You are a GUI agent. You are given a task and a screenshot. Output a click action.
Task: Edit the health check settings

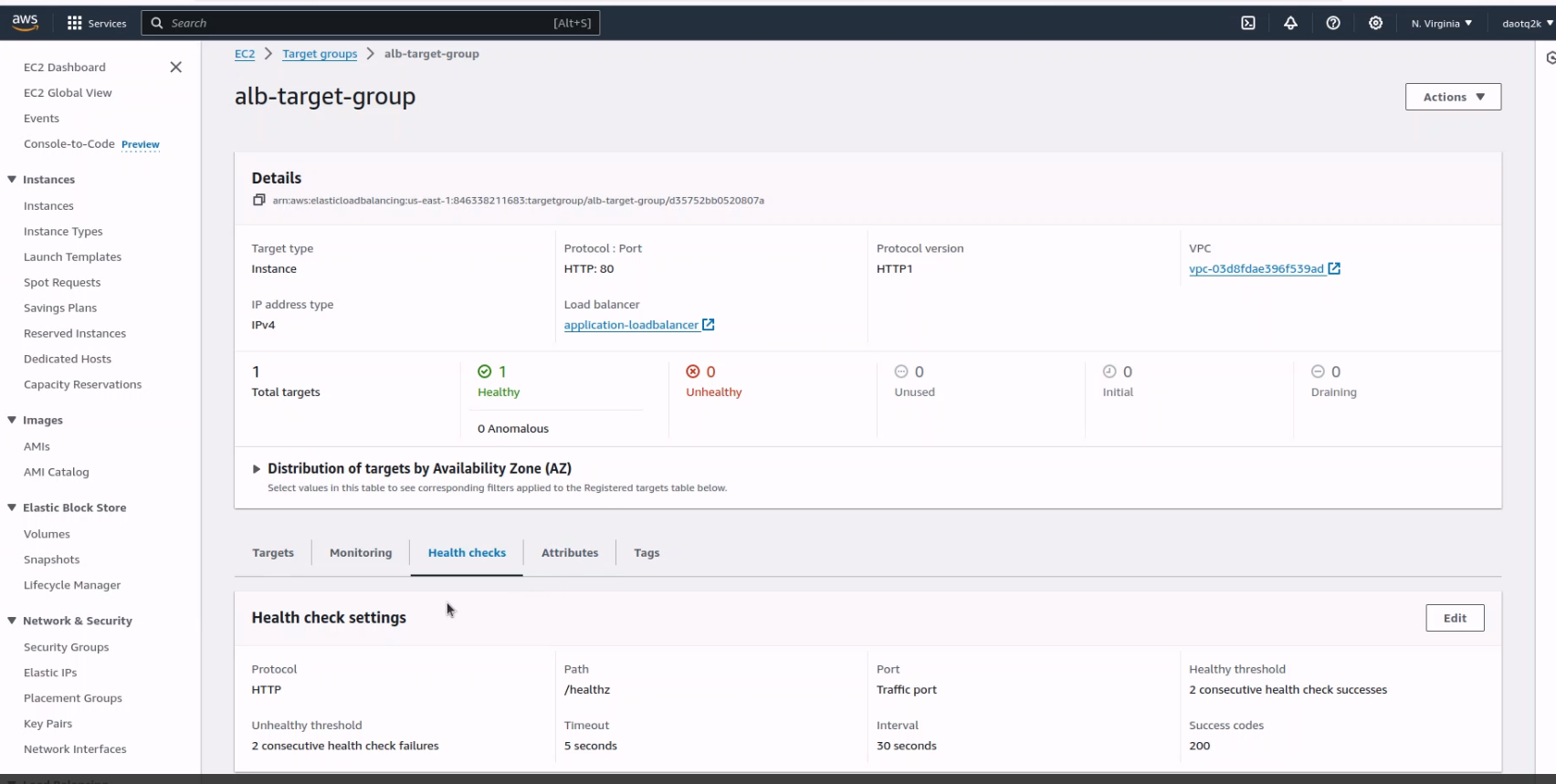[1455, 618]
